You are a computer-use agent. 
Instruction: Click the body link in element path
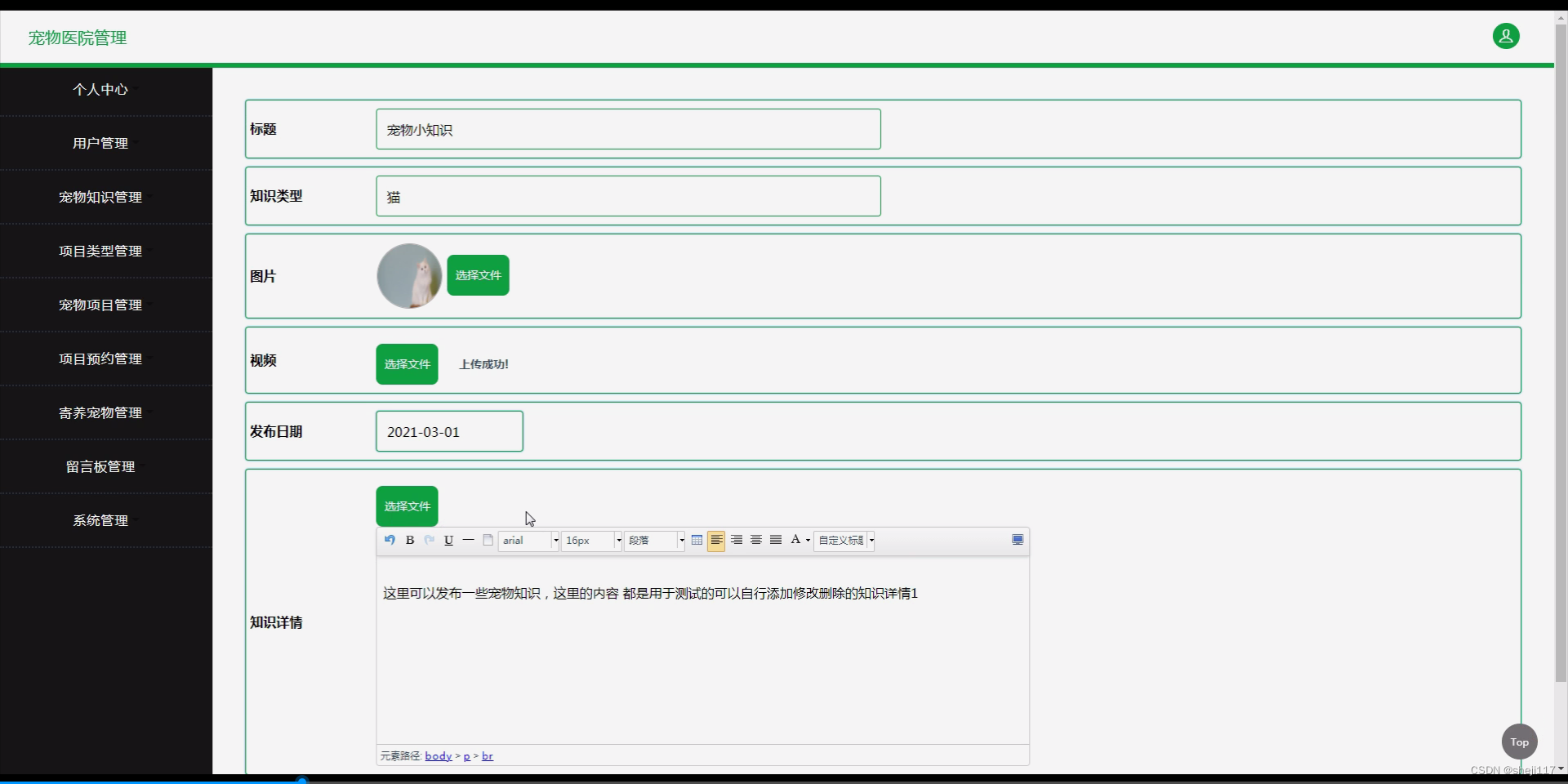438,756
